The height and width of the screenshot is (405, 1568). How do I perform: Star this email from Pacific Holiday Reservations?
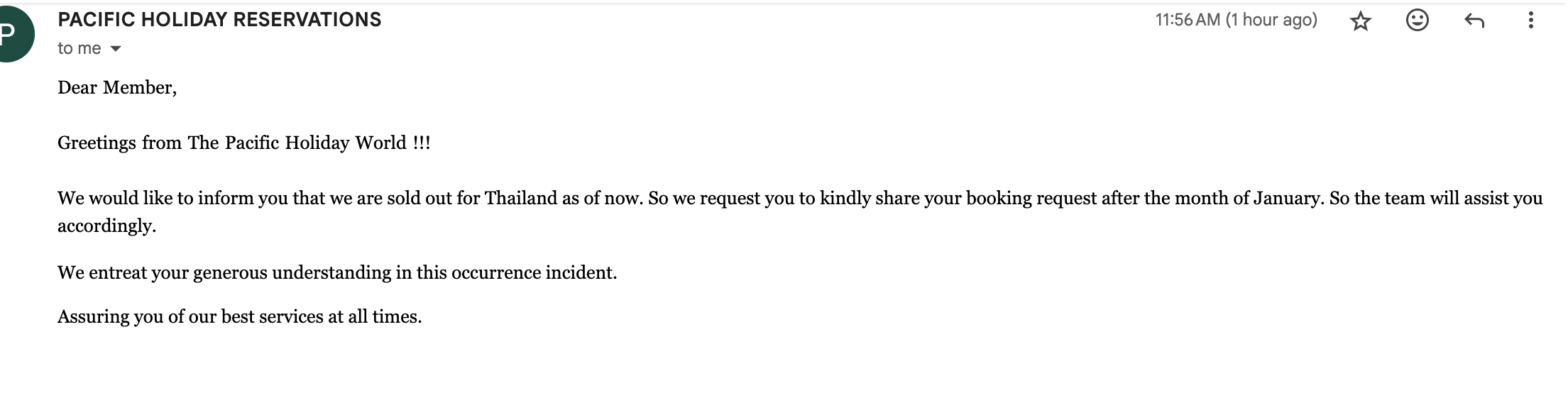(1360, 21)
